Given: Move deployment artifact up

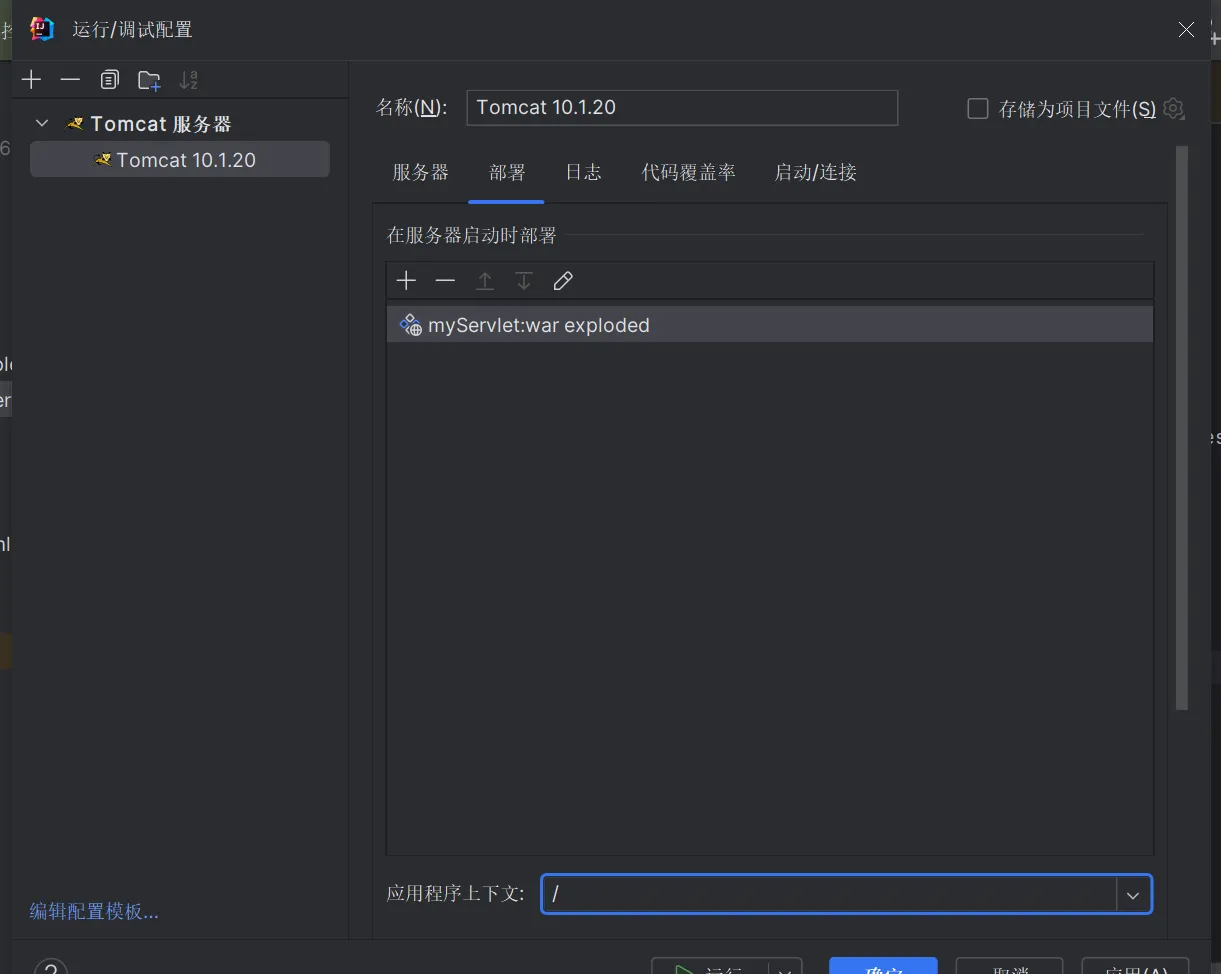Looking at the screenshot, I should coord(485,281).
